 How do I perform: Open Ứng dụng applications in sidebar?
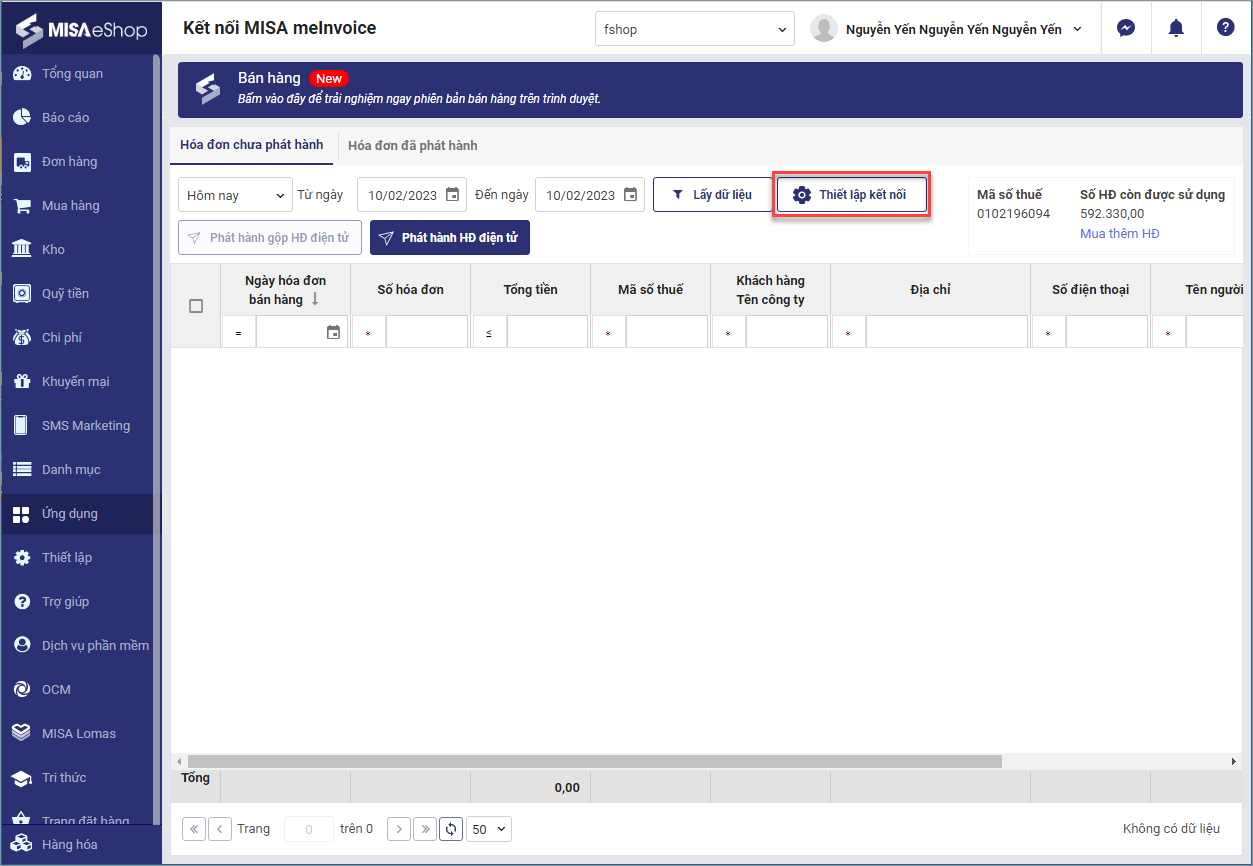coord(76,514)
